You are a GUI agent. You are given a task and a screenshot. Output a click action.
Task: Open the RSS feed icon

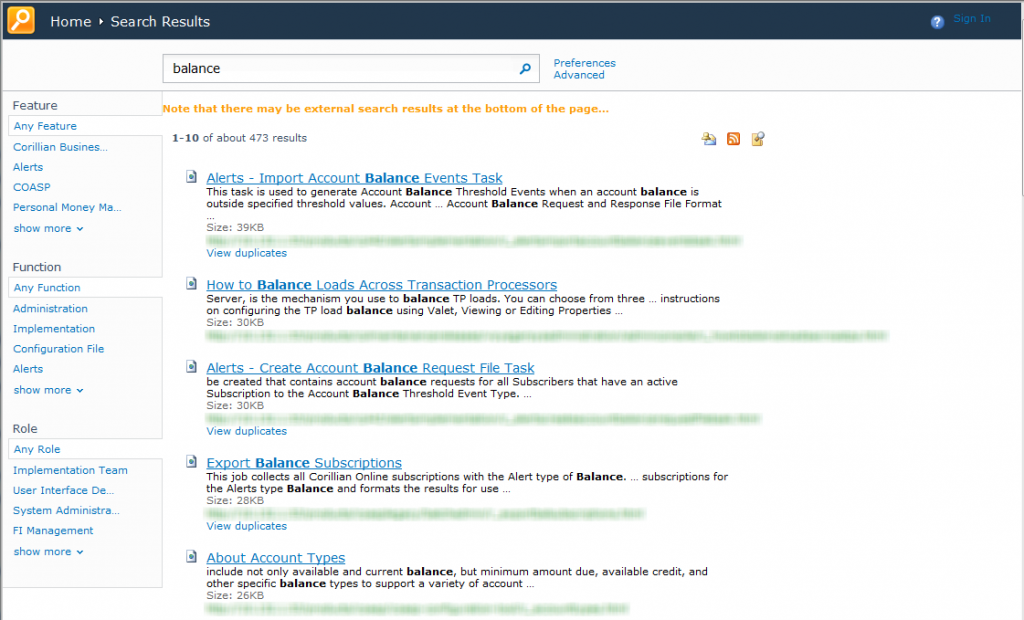733,139
